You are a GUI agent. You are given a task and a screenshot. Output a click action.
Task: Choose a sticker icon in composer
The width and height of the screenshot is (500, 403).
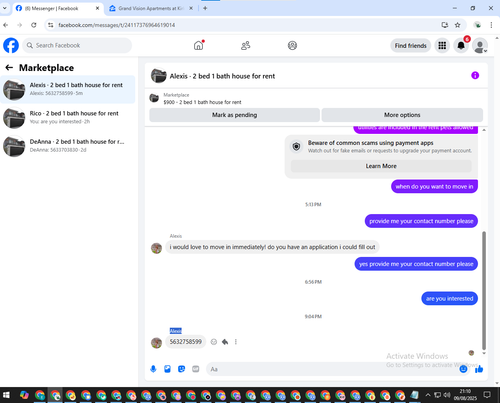[x=181, y=369]
